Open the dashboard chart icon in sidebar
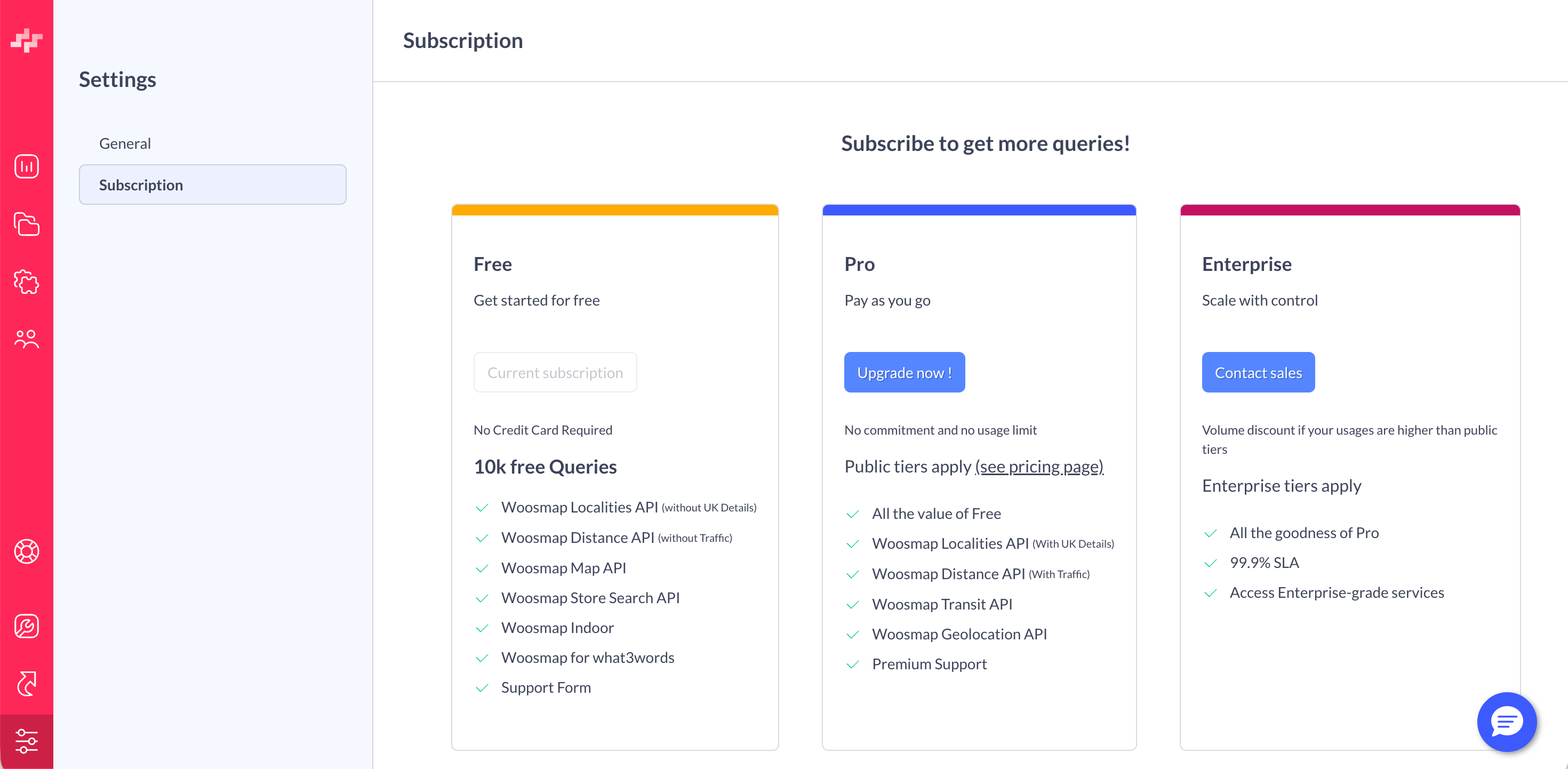Image resolution: width=1568 pixels, height=769 pixels. (x=27, y=166)
